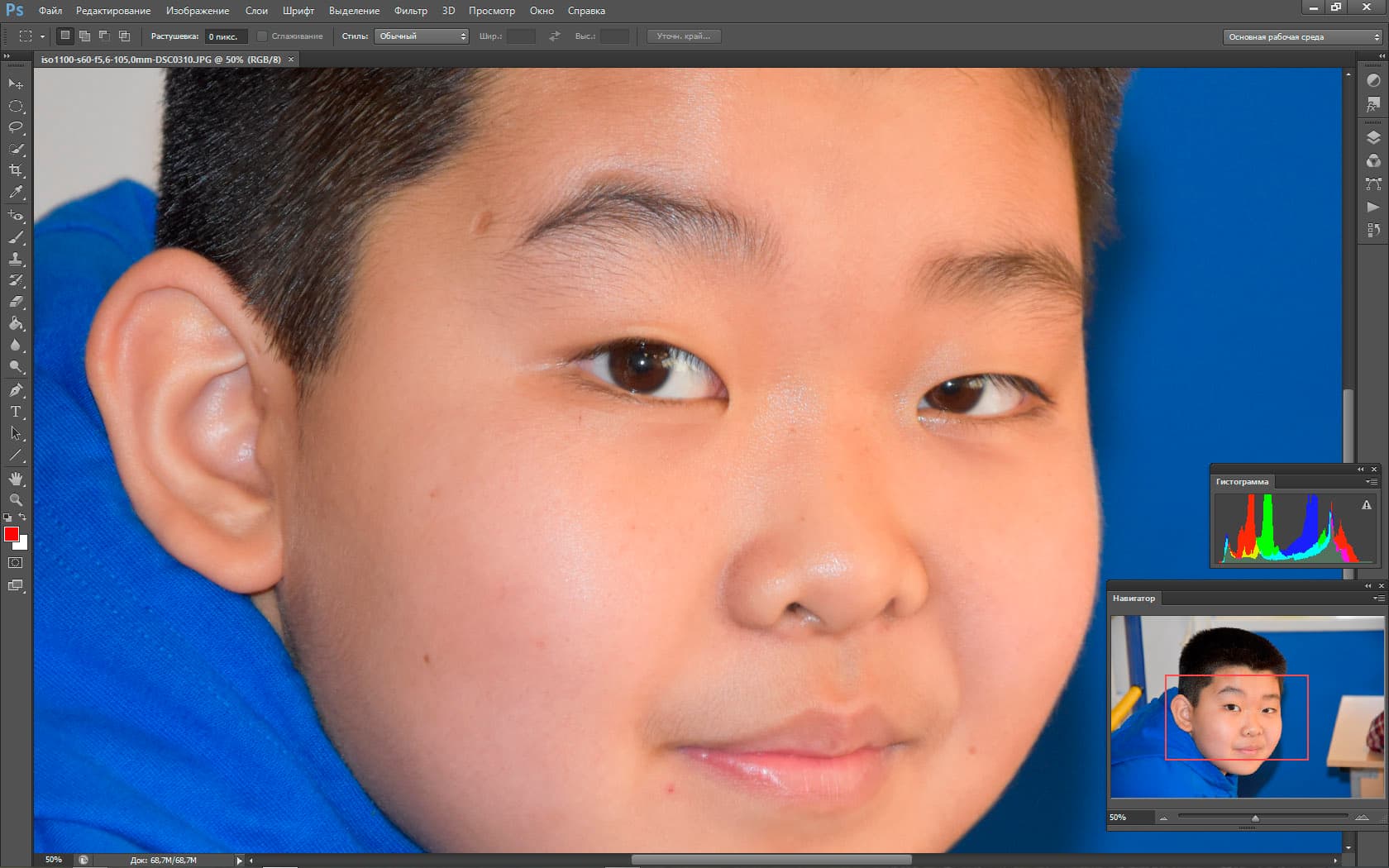
Task: Choose New selection mode
Action: pyautogui.click(x=65, y=36)
